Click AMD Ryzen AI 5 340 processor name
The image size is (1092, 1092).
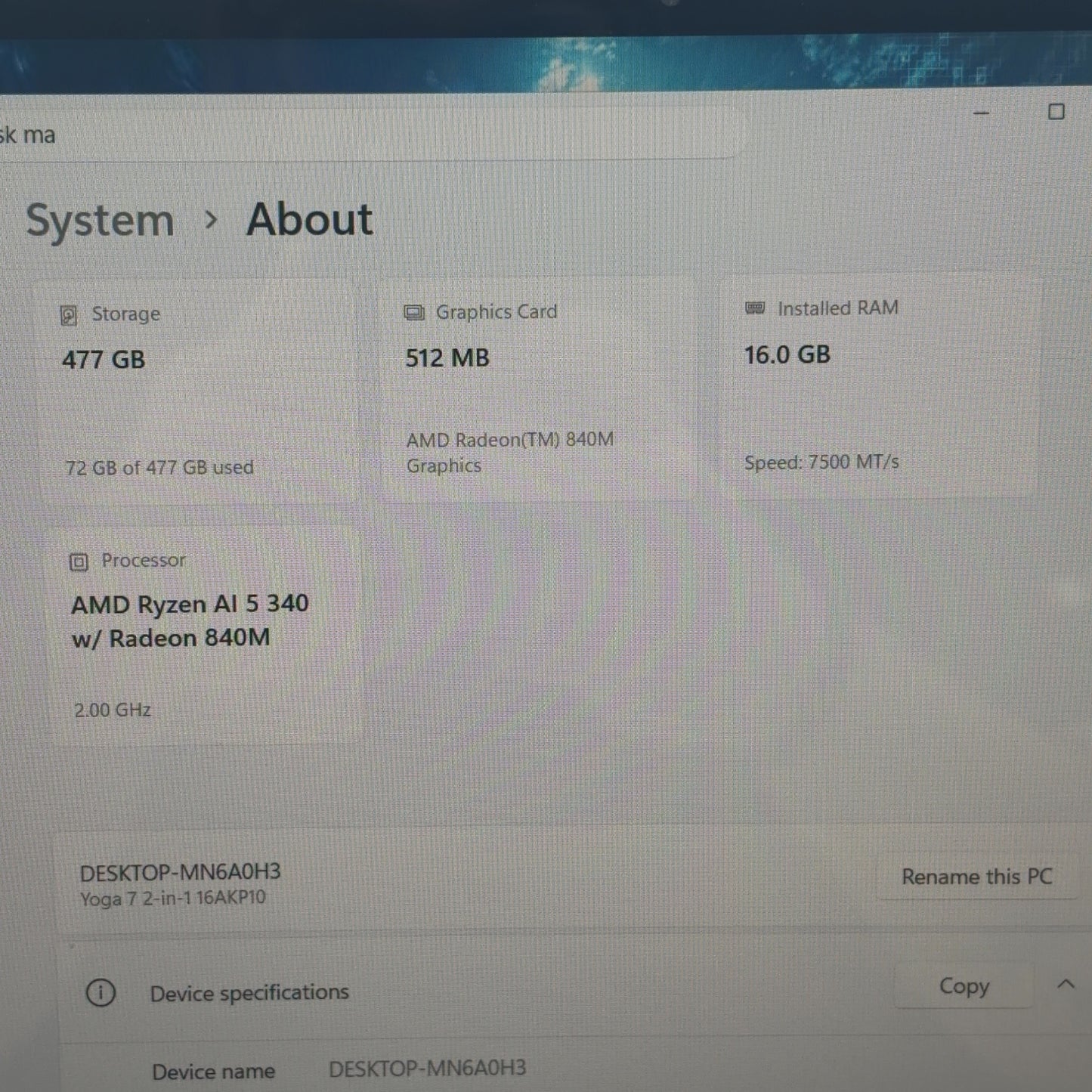pos(190,621)
